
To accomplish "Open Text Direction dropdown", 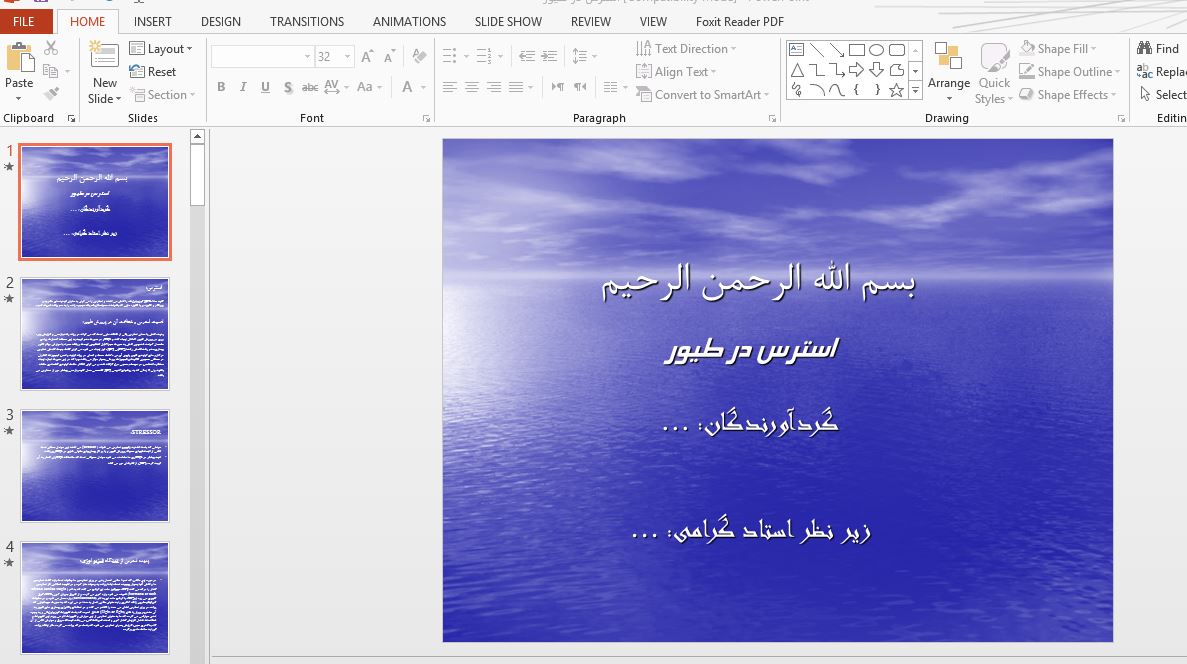I will point(686,48).
